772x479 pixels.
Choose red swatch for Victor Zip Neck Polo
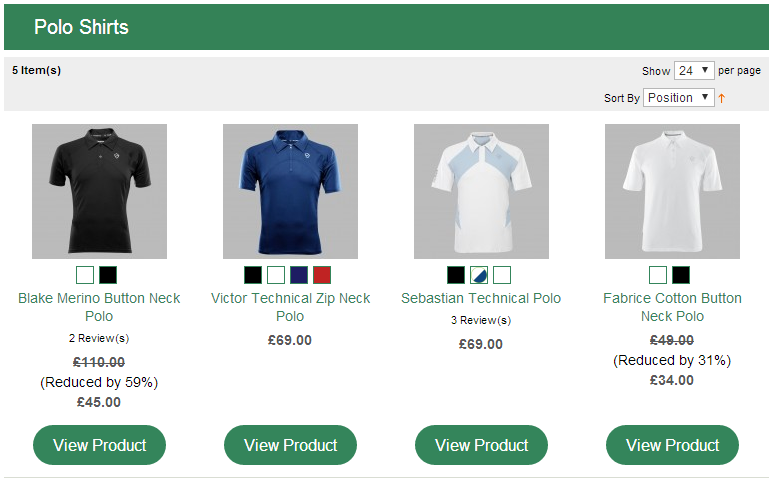tap(322, 275)
